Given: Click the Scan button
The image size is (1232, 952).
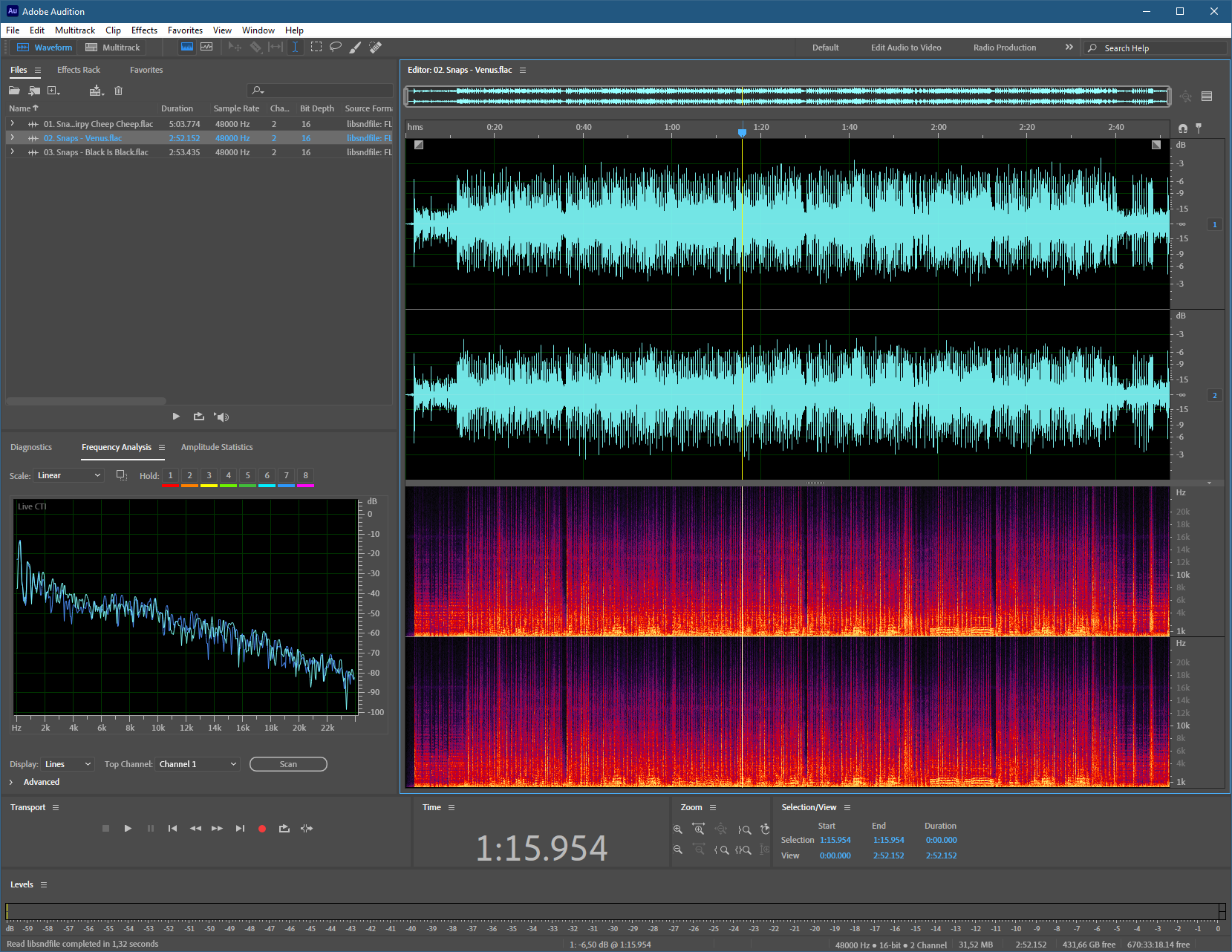Looking at the screenshot, I should (288, 764).
